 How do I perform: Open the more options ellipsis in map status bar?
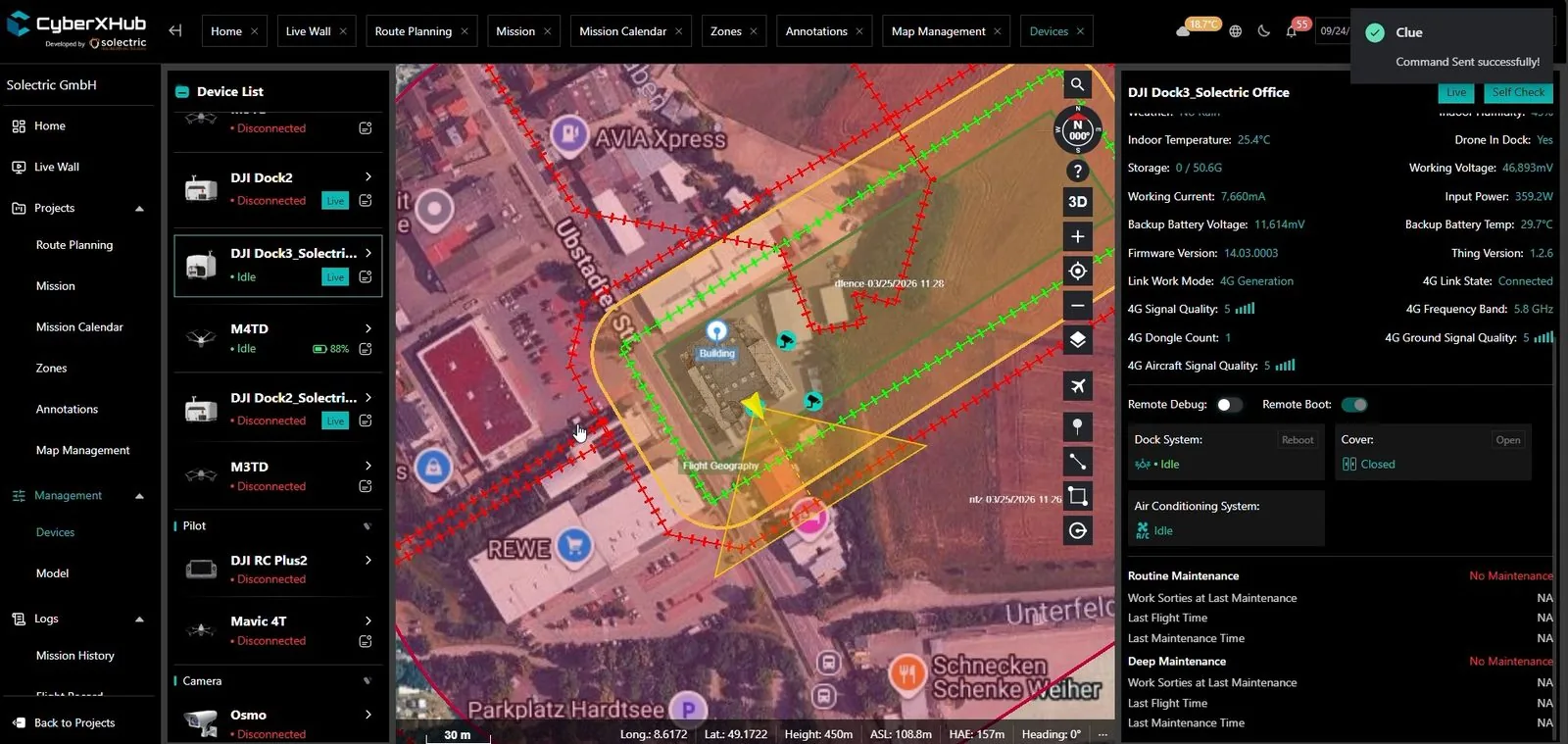tap(1102, 734)
